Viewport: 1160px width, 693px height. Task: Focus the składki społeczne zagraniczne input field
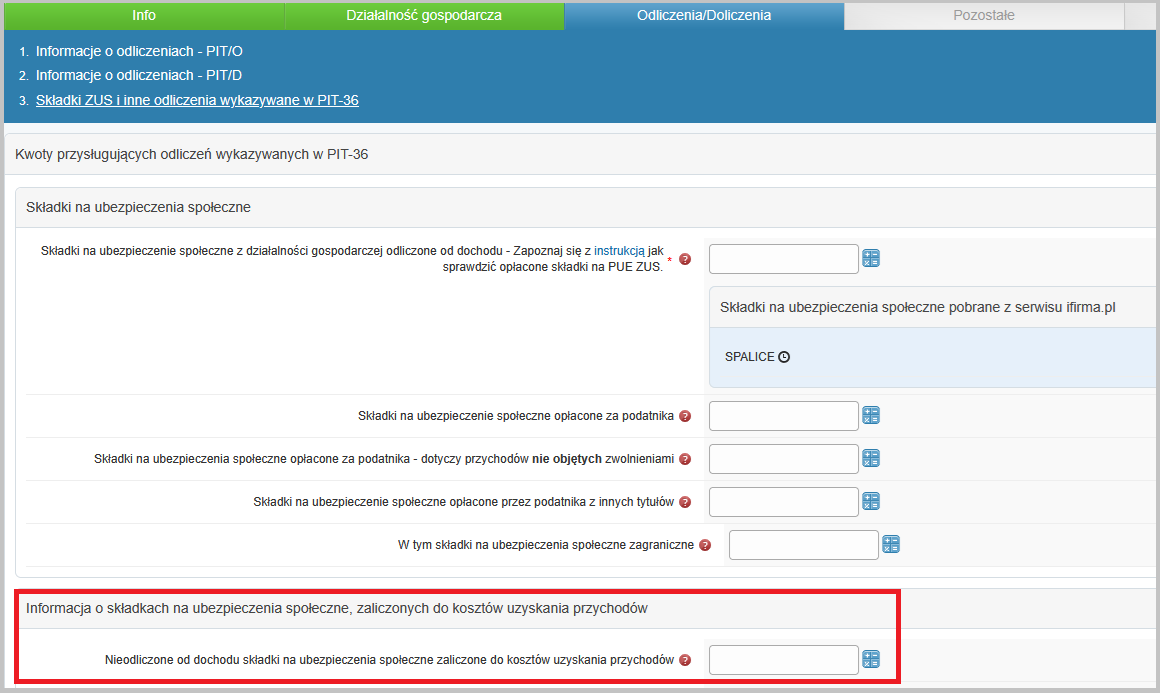[x=803, y=545]
